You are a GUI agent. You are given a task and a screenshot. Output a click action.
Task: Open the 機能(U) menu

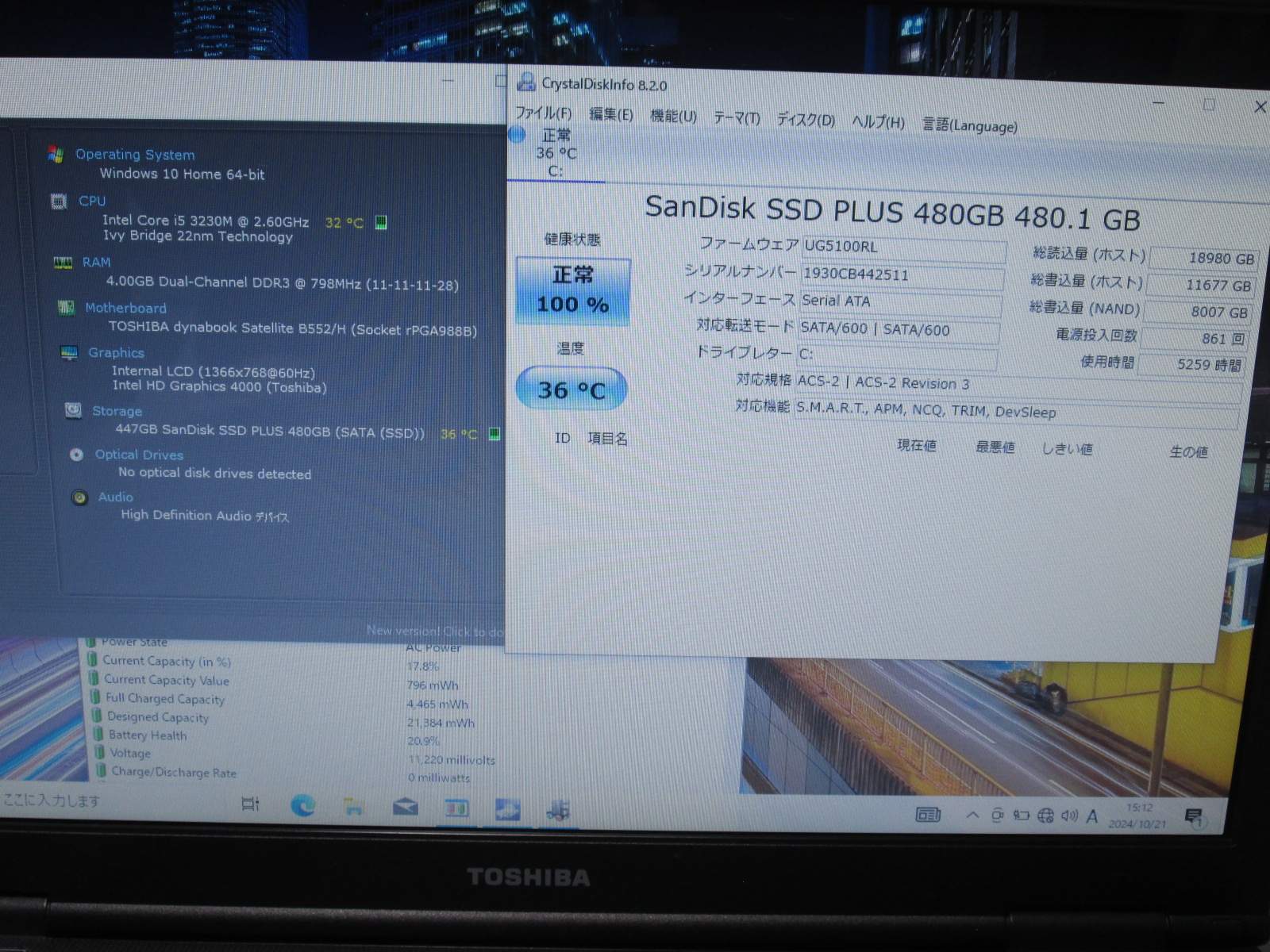click(673, 116)
